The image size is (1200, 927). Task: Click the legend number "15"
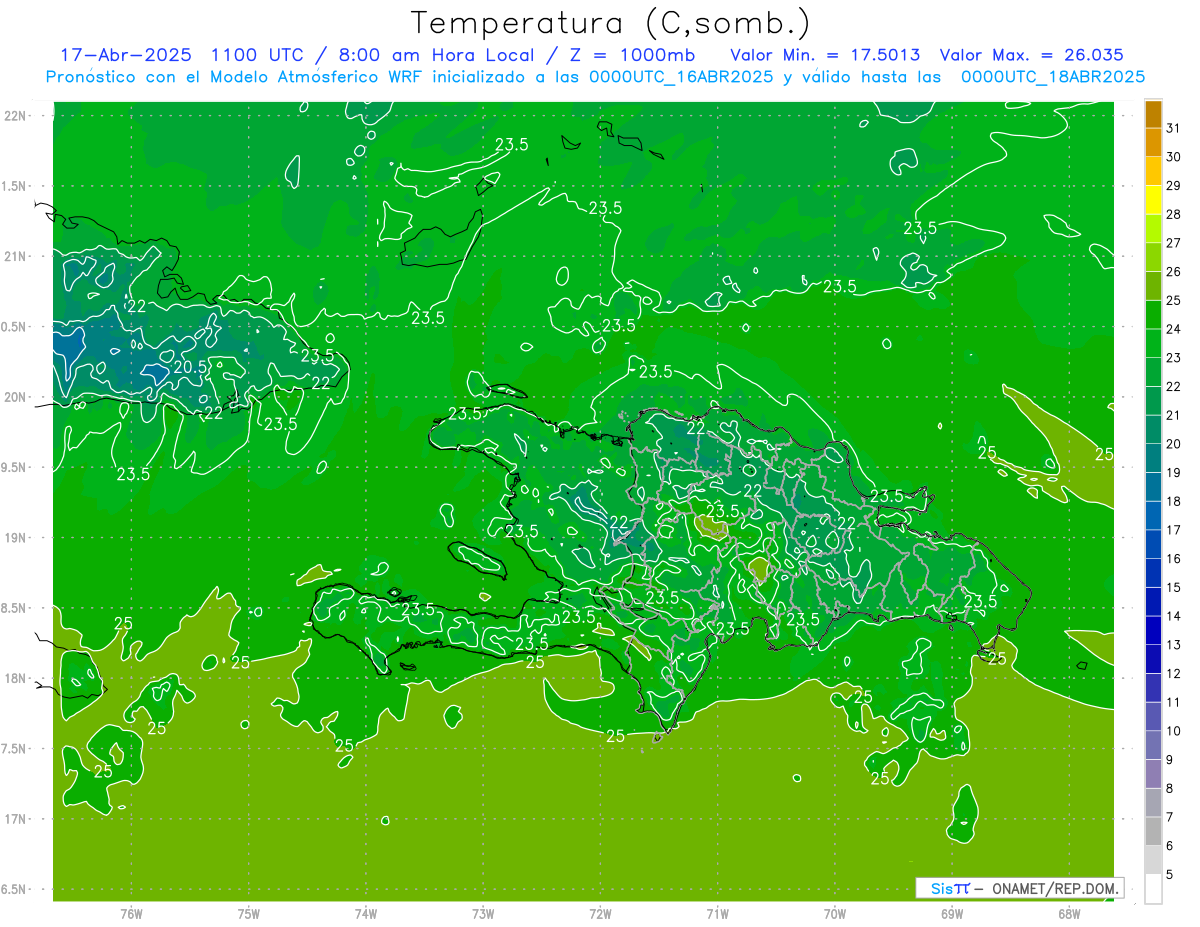pos(1174,587)
